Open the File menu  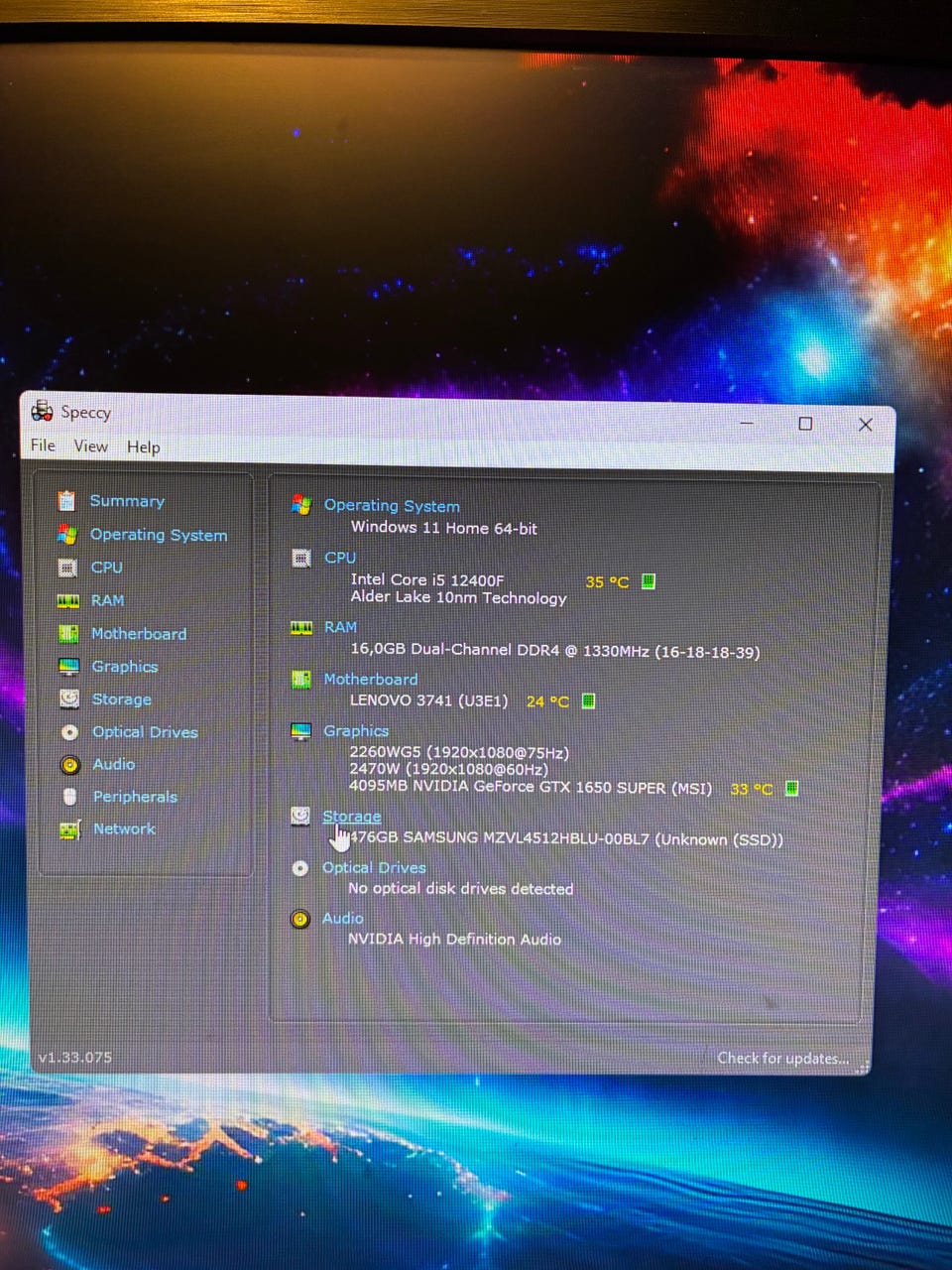(43, 444)
